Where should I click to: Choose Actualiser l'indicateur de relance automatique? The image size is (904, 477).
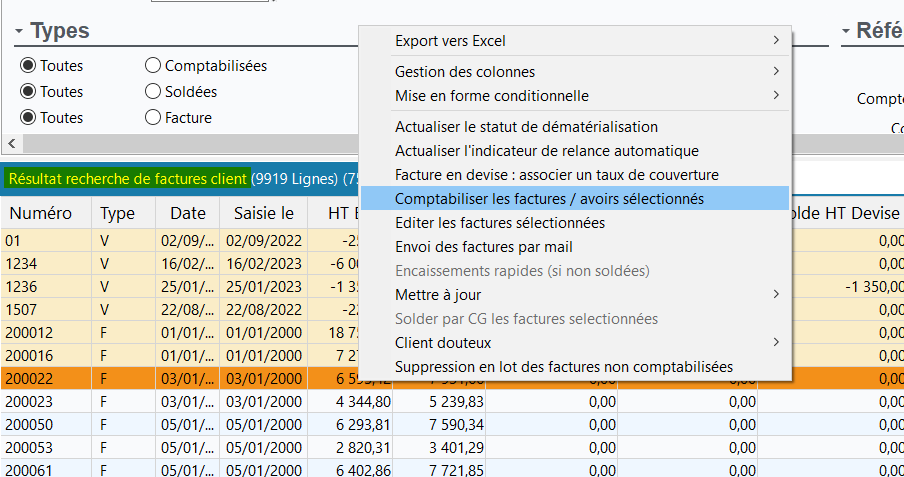click(546, 151)
